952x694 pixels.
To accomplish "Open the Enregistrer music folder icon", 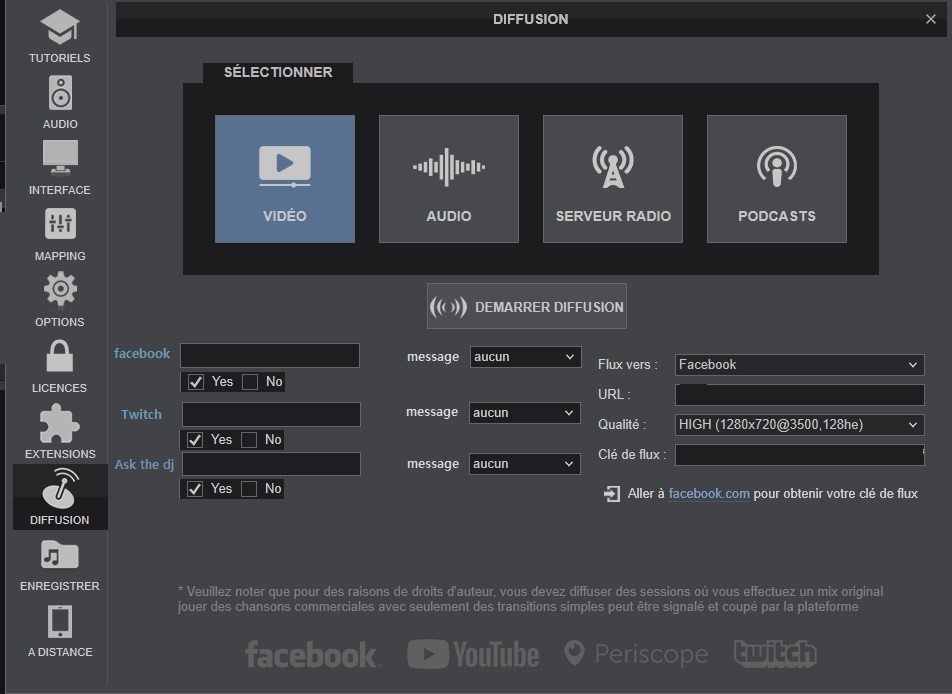I will (60, 555).
